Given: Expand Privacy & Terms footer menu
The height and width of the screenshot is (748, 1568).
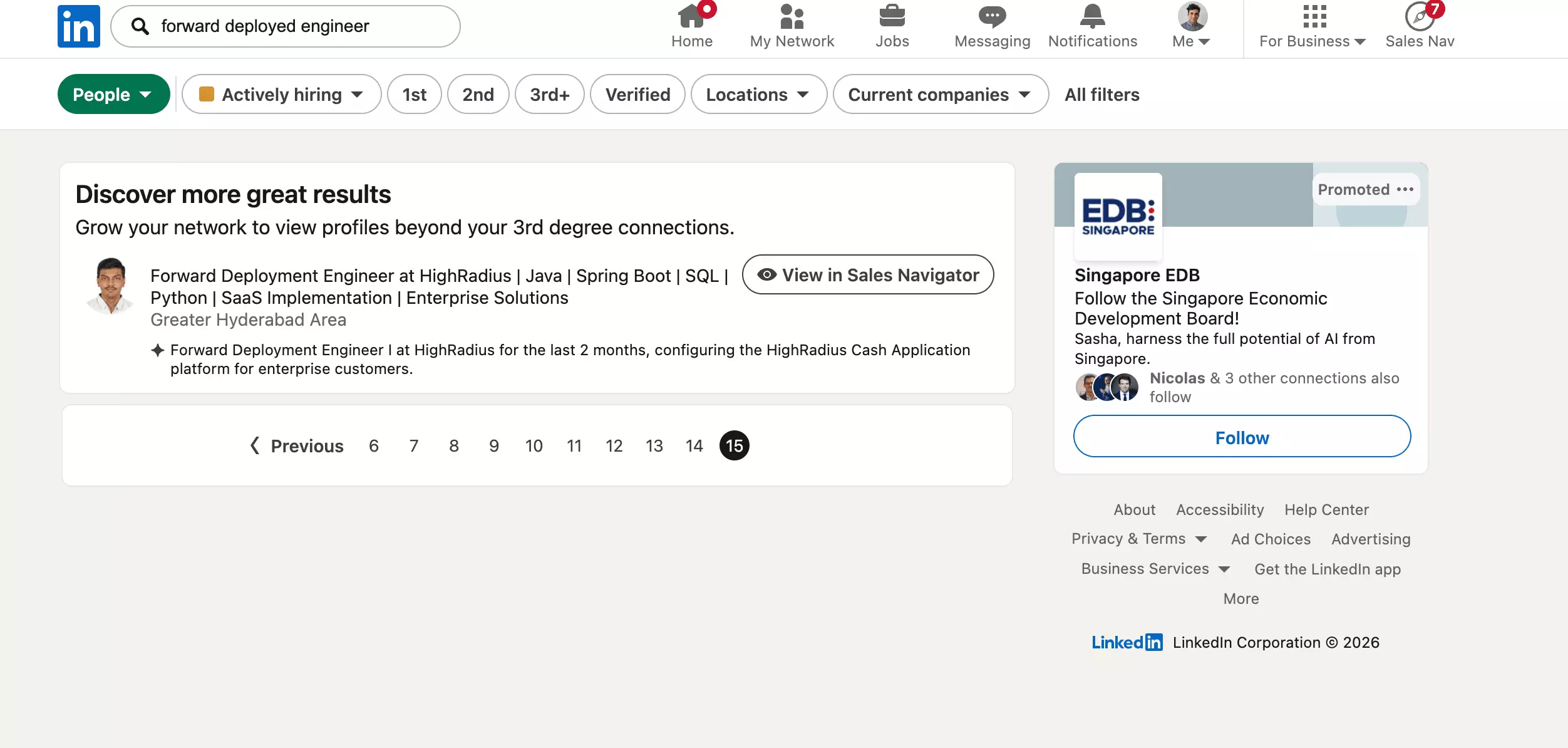Looking at the screenshot, I should [x=1139, y=539].
